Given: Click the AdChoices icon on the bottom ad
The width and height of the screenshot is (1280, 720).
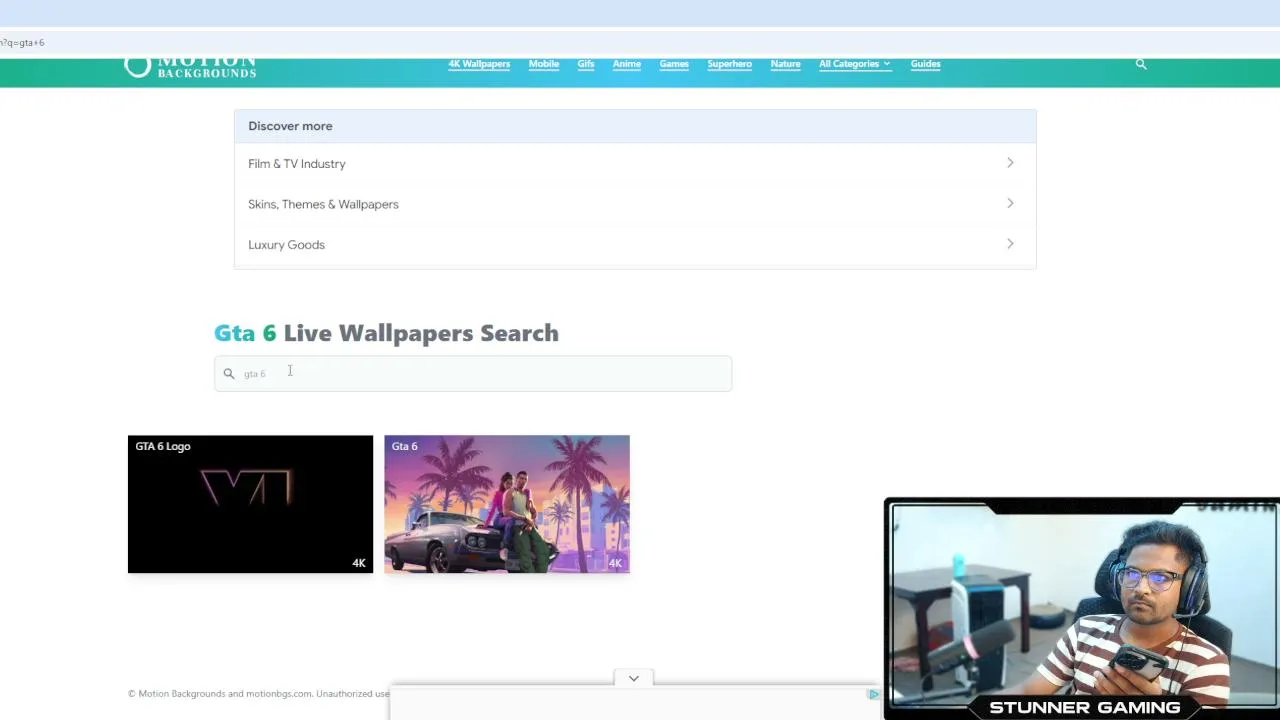Looking at the screenshot, I should (x=874, y=694).
